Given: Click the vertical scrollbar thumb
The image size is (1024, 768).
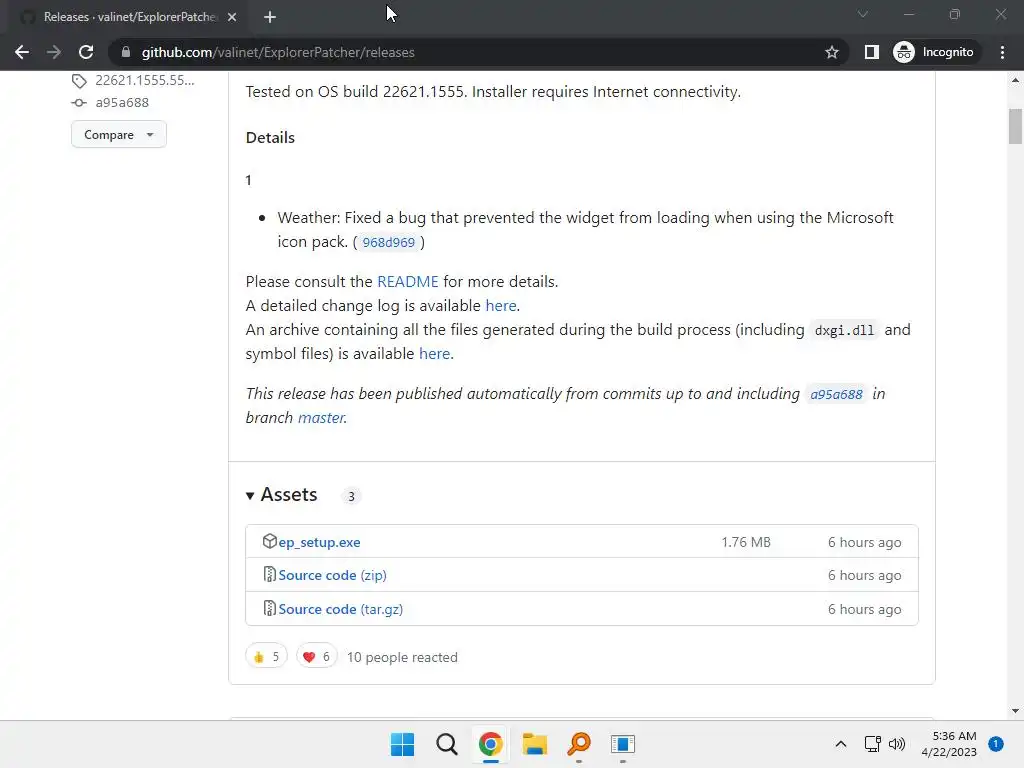Looking at the screenshot, I should click(1015, 126).
